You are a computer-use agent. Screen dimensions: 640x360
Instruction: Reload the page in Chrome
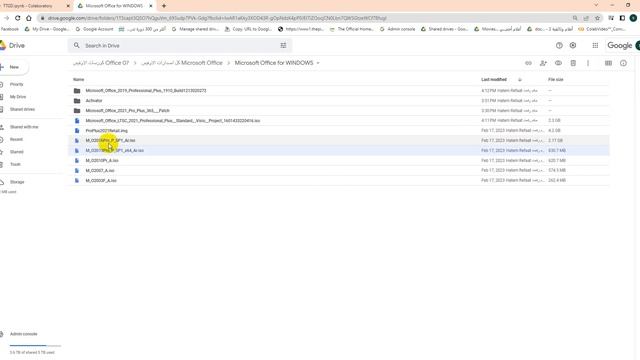pos(18,18)
